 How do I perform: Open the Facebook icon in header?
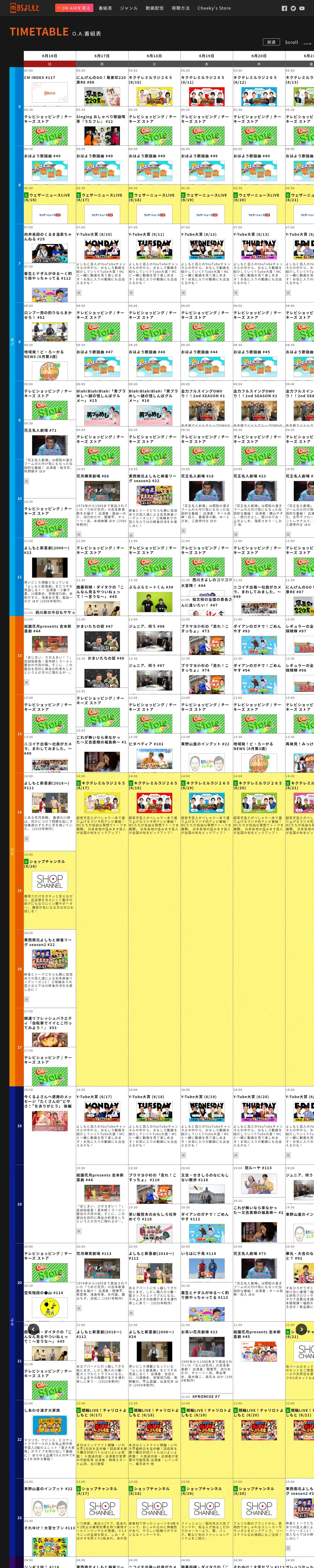[284, 9]
